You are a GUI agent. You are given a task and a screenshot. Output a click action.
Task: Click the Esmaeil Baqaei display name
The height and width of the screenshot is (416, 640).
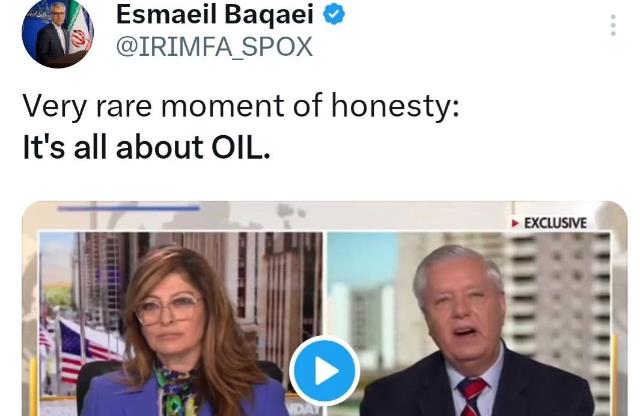click(215, 14)
